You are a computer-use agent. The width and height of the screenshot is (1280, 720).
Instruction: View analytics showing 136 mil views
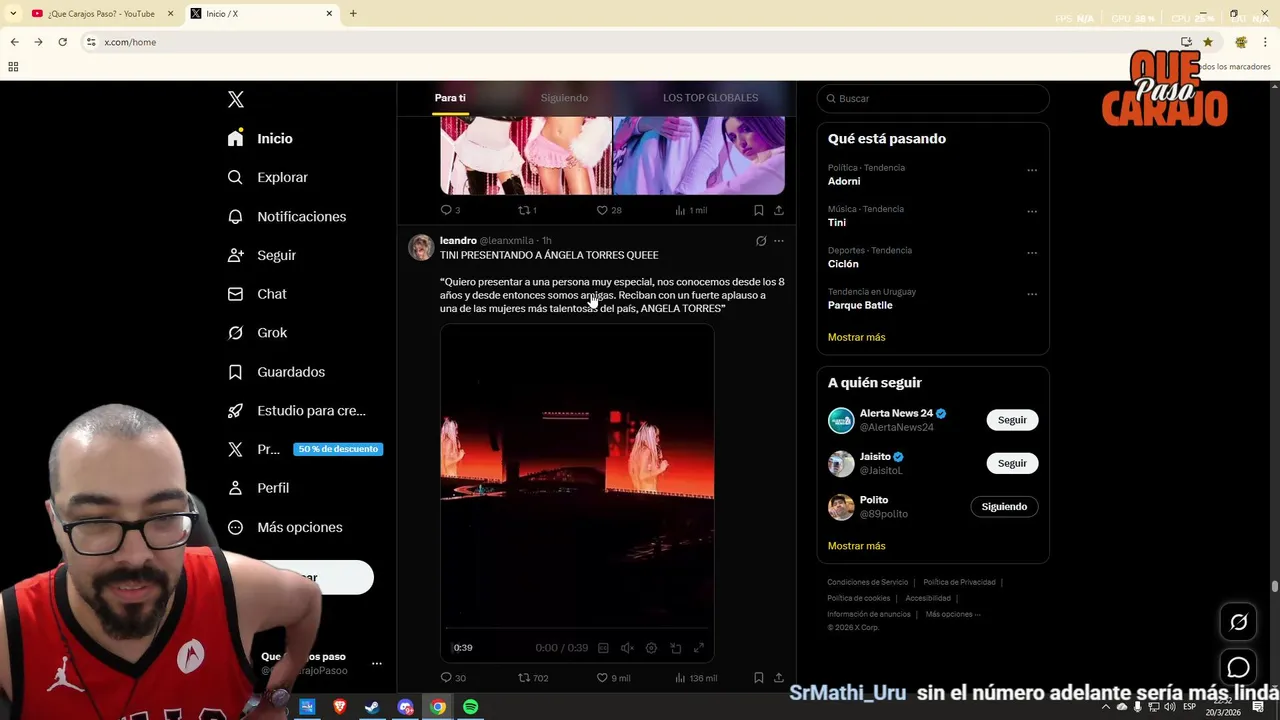point(696,678)
